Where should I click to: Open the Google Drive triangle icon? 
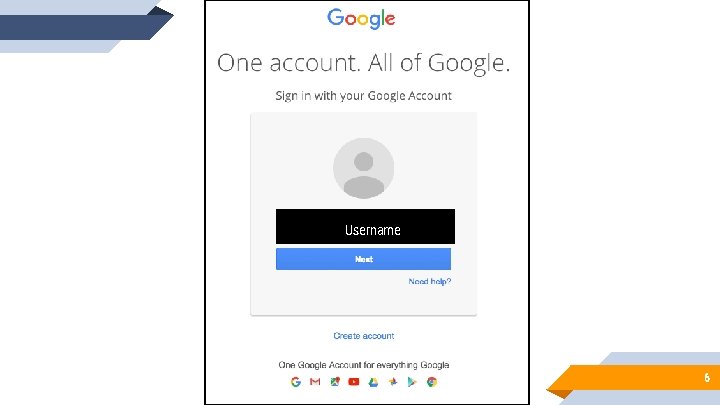(x=373, y=382)
